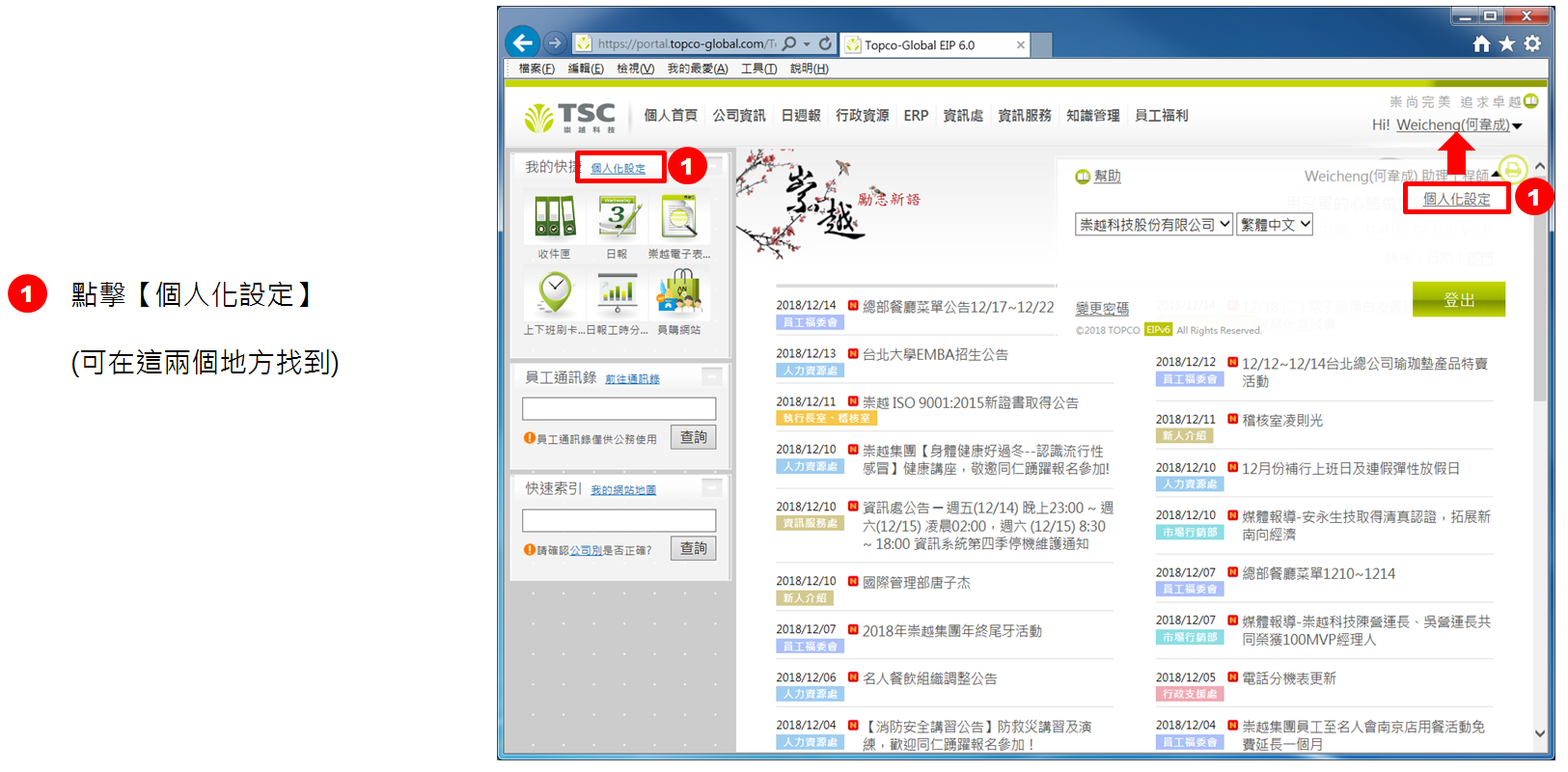Click the 員工通訊錄 search input field
This screenshot has height=772, width=1568.
tap(619, 409)
